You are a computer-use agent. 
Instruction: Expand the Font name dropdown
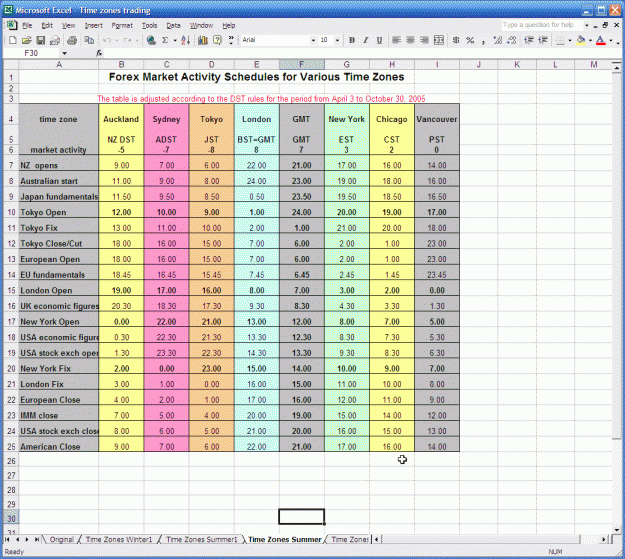click(313, 40)
